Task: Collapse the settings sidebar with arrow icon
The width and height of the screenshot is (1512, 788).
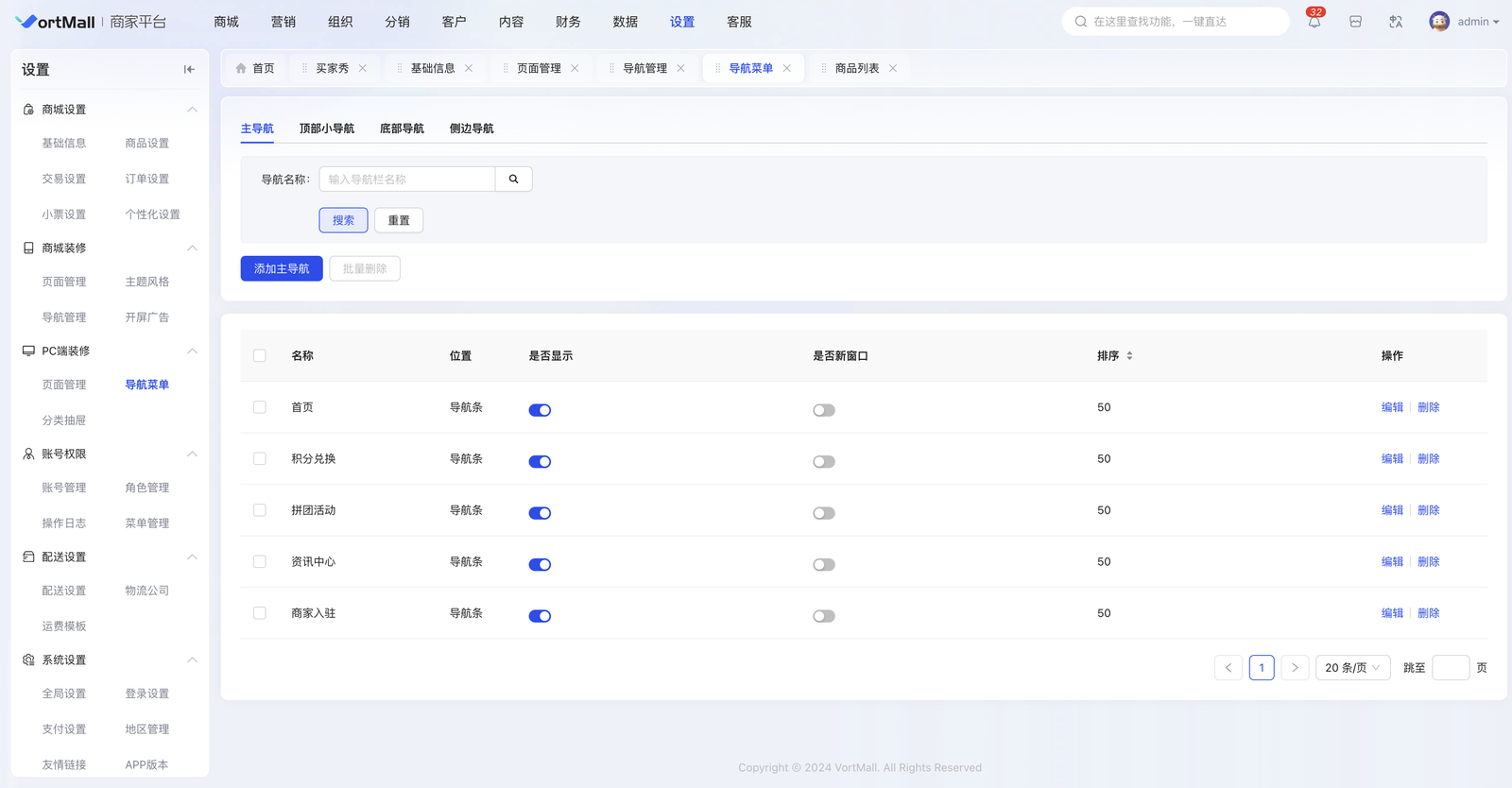Action: 189,69
